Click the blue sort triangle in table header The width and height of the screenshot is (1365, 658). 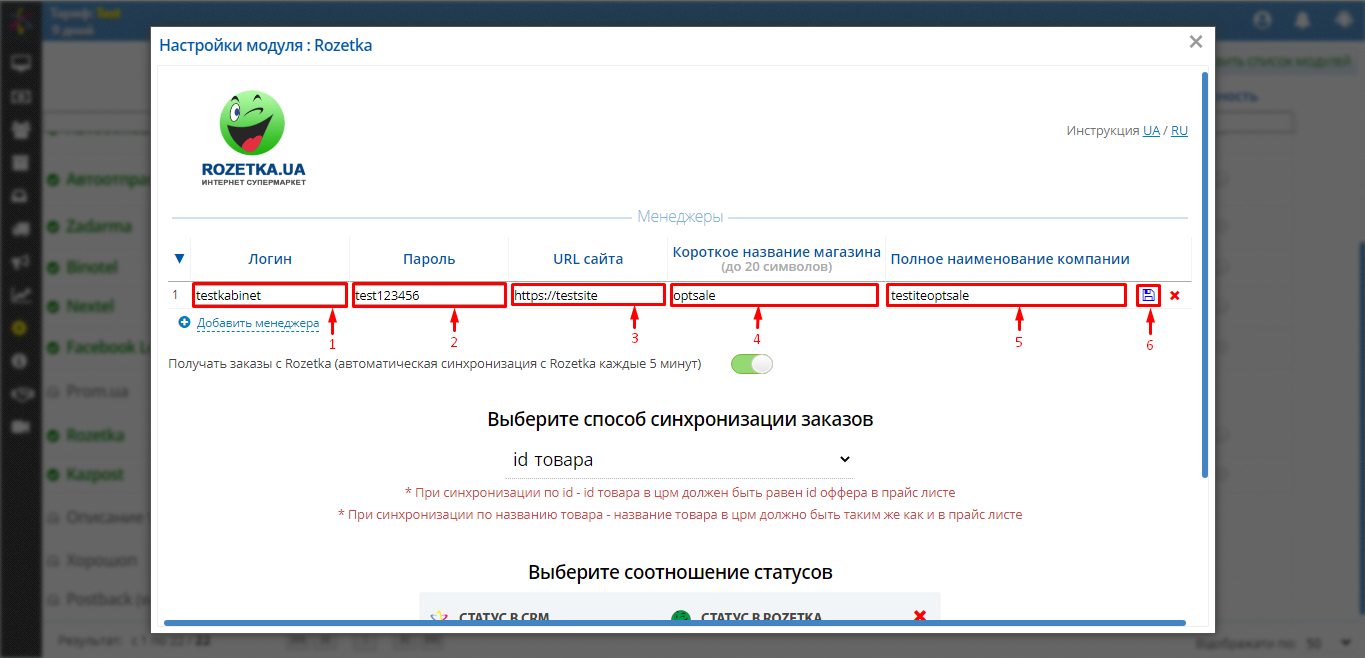coord(180,259)
